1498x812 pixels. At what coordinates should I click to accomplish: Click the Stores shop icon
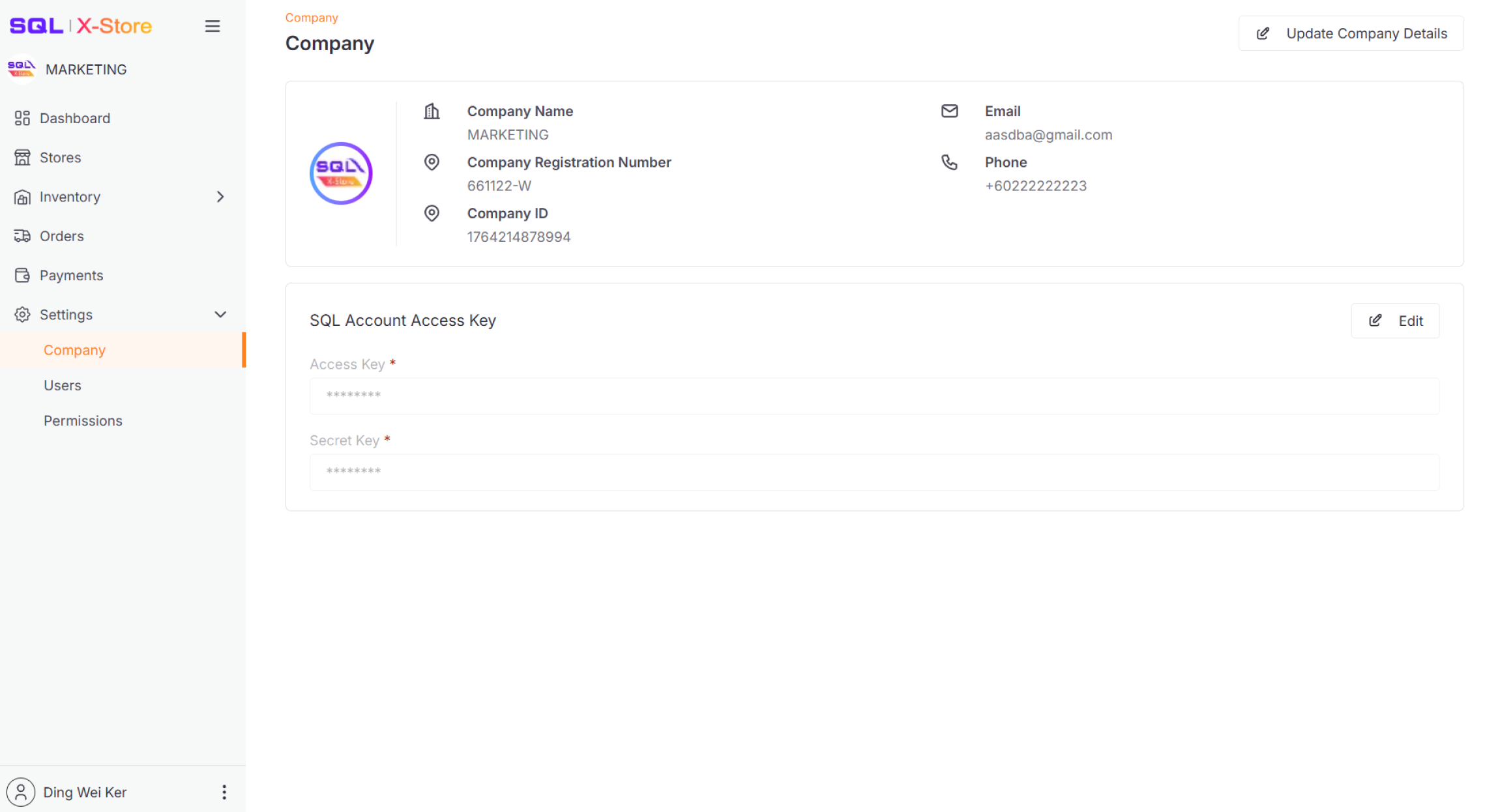tap(22, 157)
